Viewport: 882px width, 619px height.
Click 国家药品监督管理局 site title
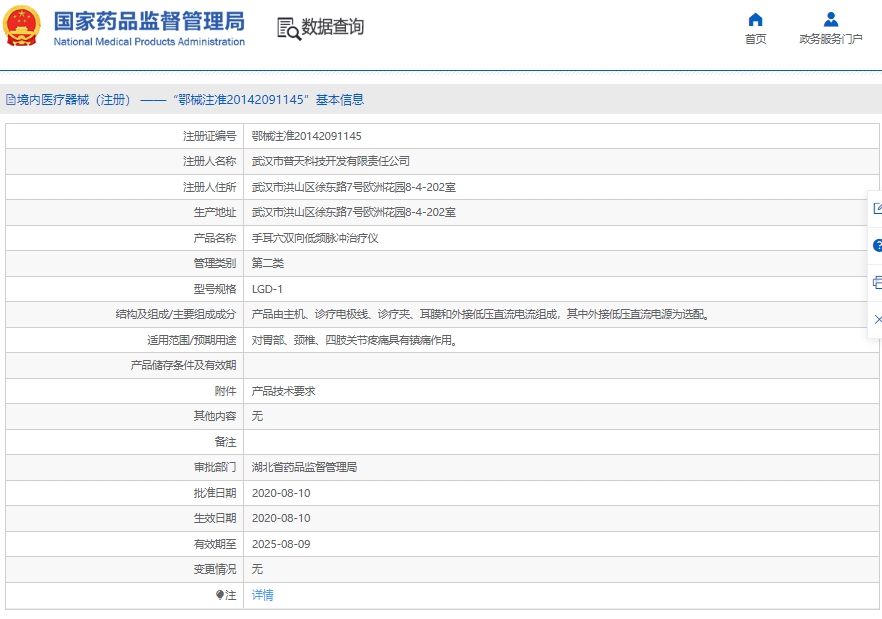(x=149, y=21)
